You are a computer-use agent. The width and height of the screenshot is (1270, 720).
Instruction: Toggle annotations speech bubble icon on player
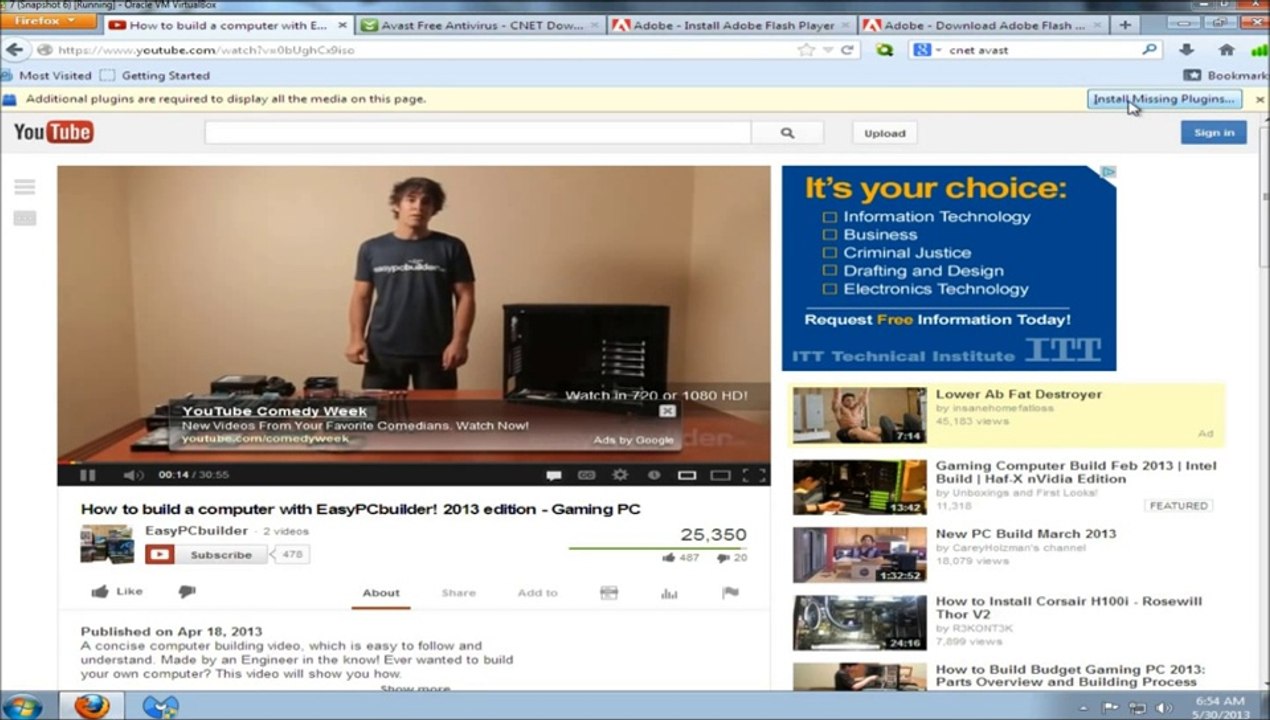pos(553,475)
